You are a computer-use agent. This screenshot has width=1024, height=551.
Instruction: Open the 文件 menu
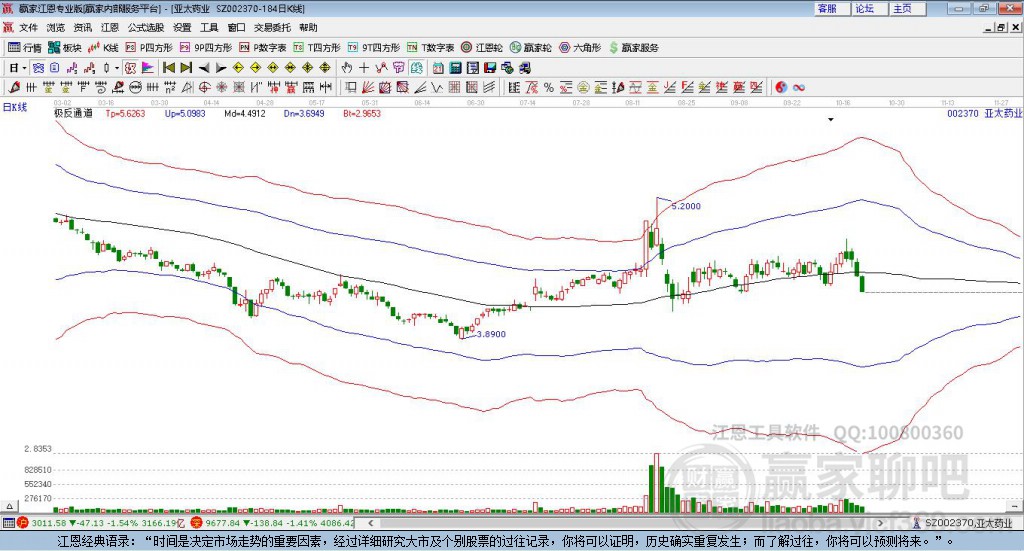(x=28, y=27)
